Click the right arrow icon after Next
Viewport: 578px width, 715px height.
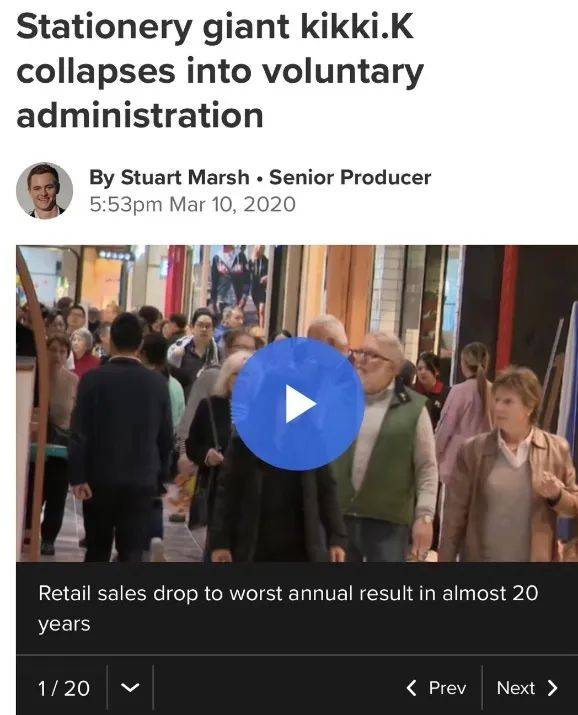pyautogui.click(x=552, y=688)
